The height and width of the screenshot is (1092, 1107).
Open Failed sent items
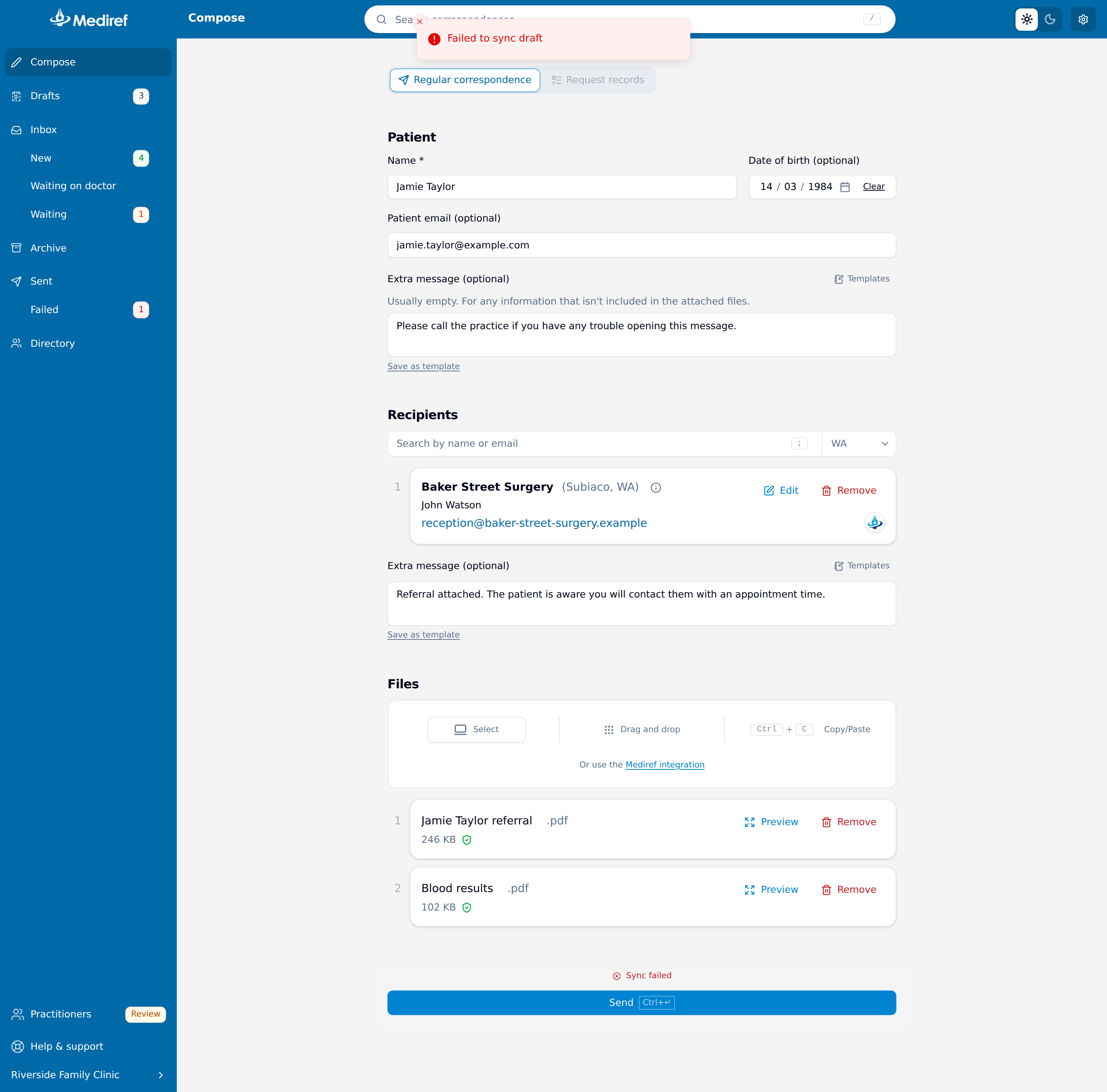pyautogui.click(x=88, y=310)
